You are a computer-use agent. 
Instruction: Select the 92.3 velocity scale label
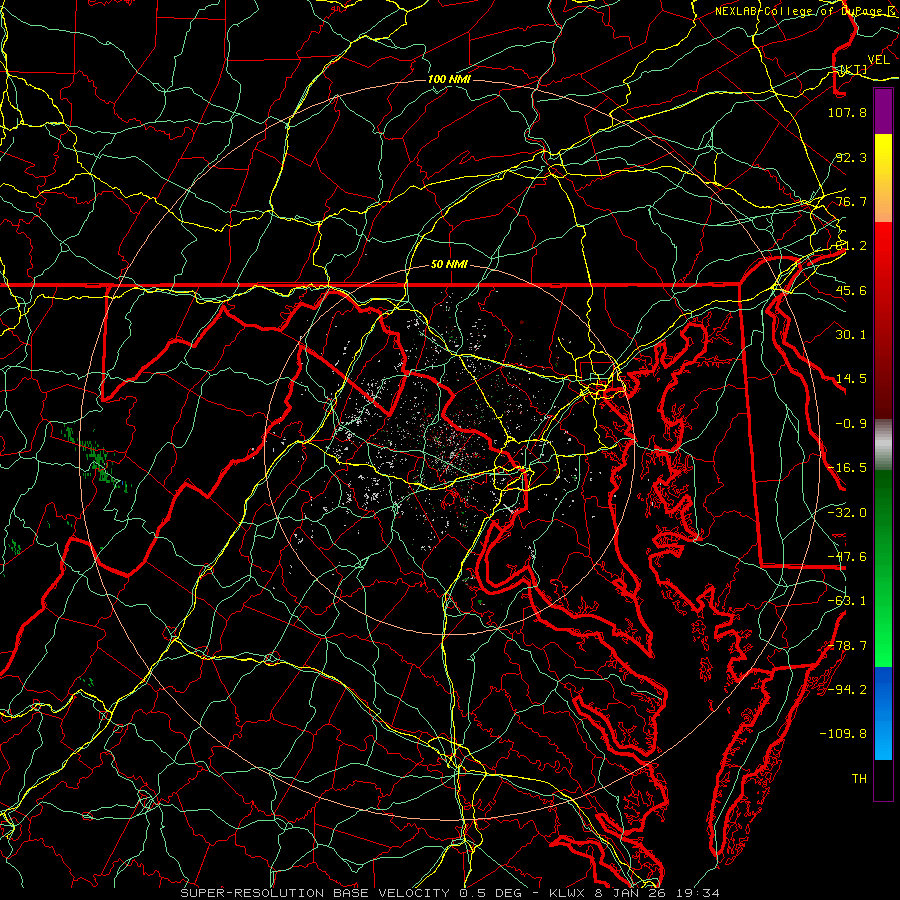(851, 157)
